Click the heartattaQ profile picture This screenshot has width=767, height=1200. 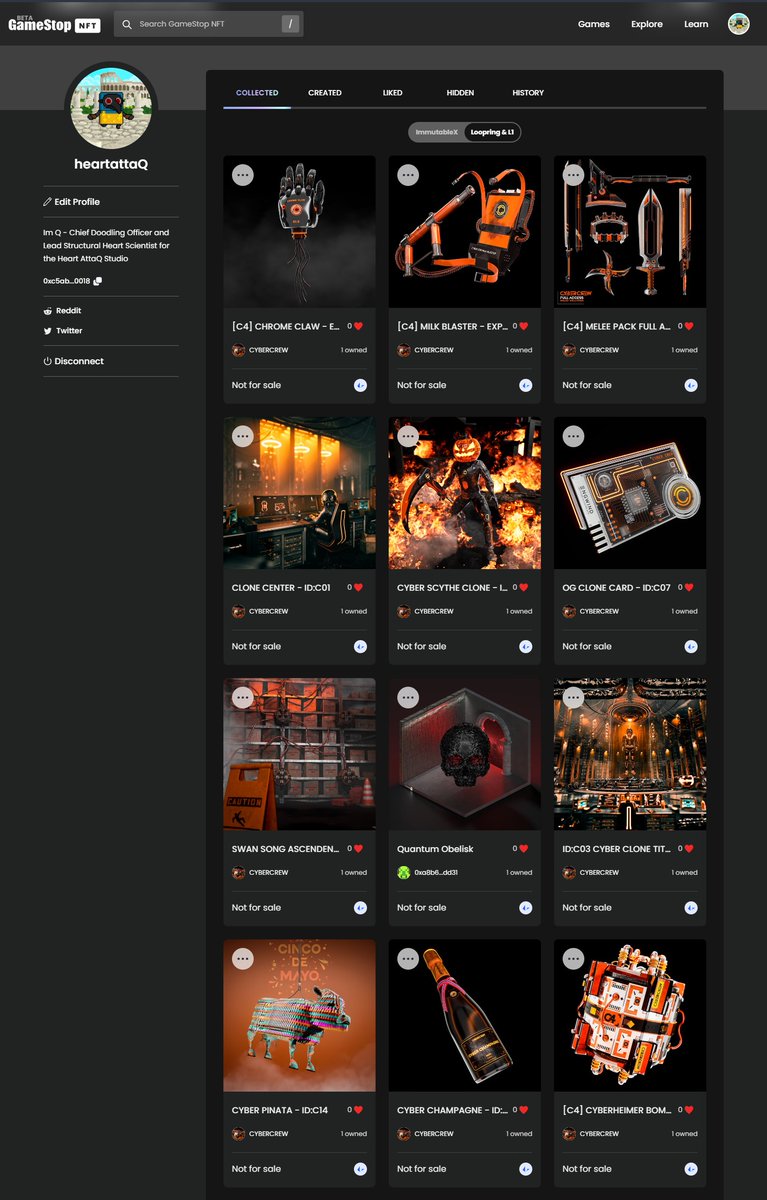point(111,108)
